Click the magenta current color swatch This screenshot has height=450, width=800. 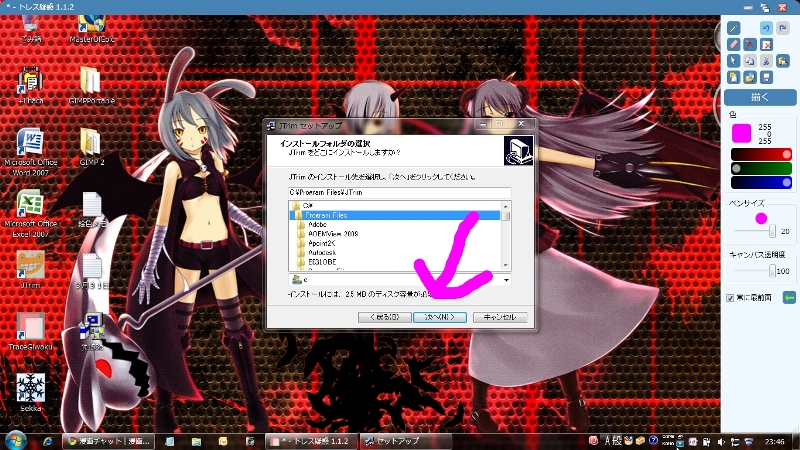click(741, 133)
